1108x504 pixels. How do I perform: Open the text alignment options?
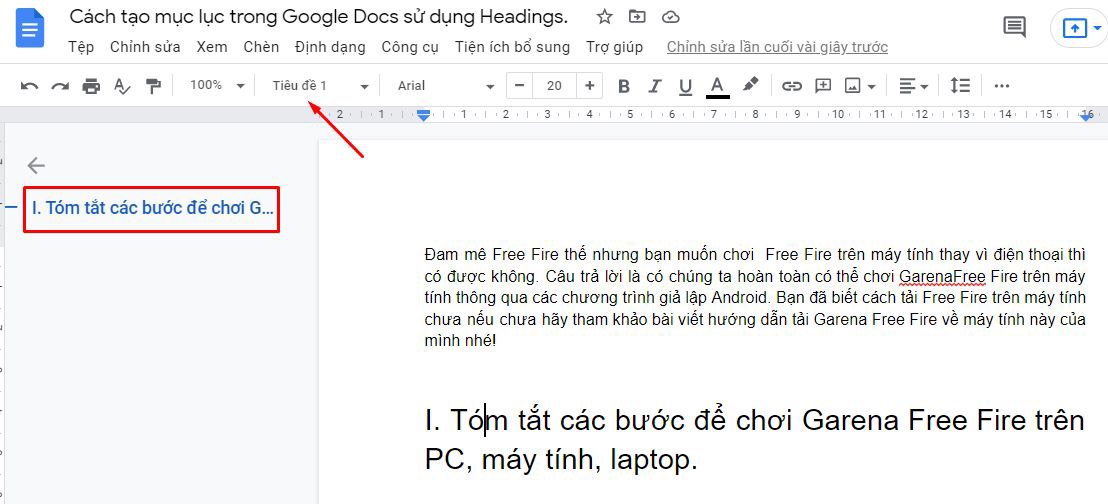coord(913,86)
